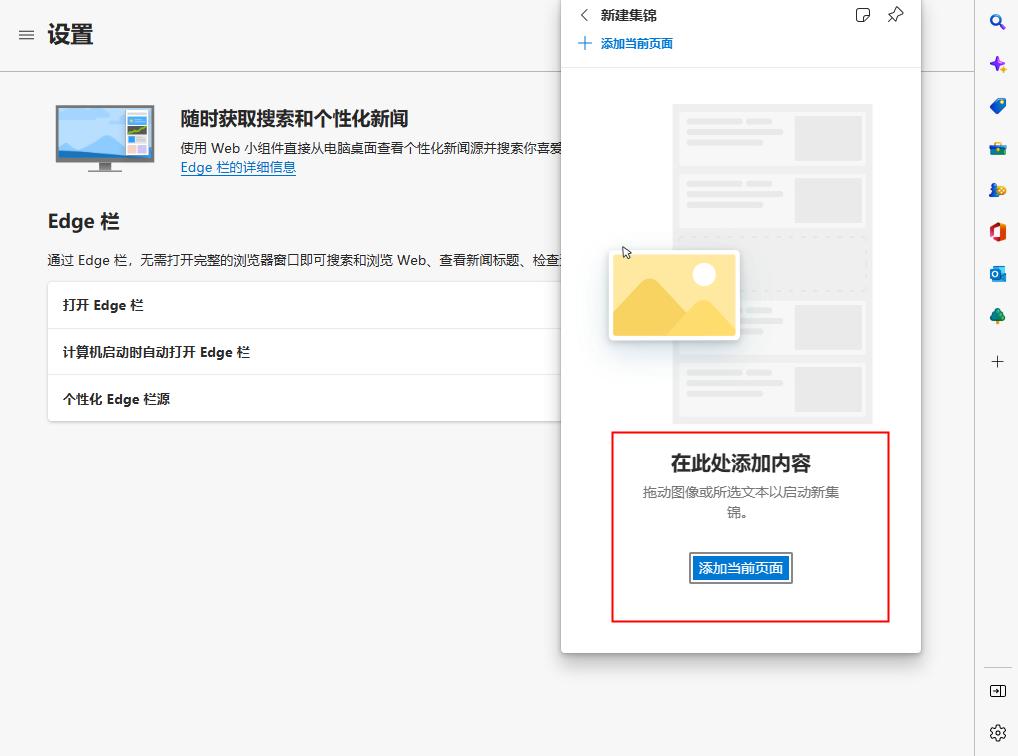Launch Microsoft 365 from the sidebar
Image resolution: width=1018 pixels, height=756 pixels.
point(997,231)
